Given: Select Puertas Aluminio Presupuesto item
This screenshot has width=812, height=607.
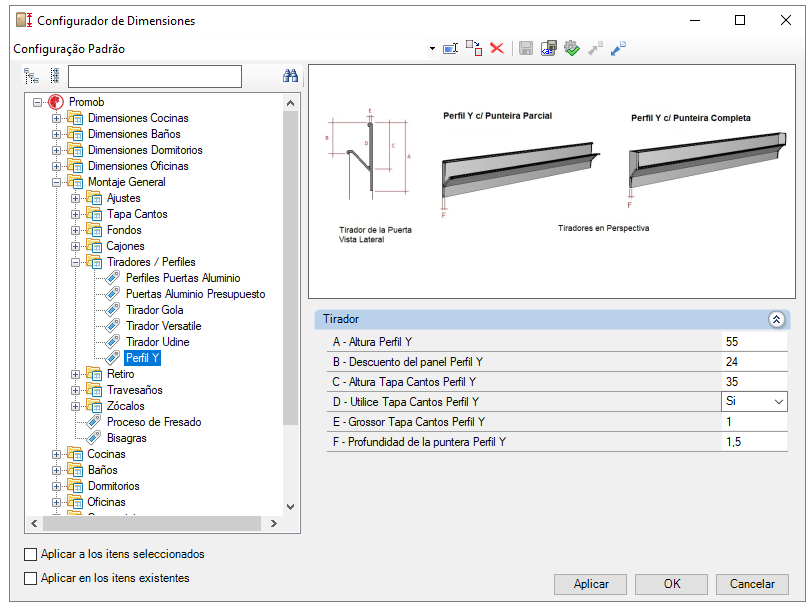Looking at the screenshot, I should coord(195,294).
